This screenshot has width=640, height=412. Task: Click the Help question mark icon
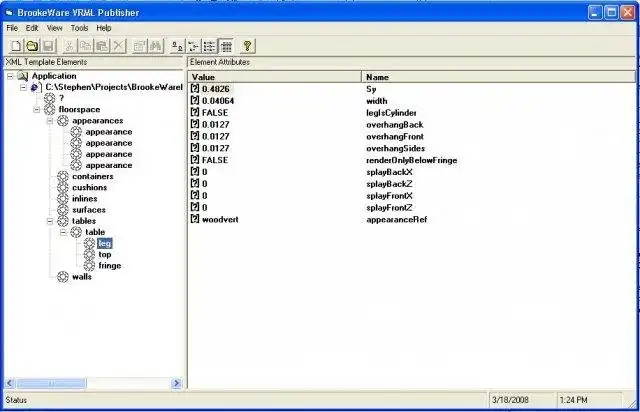(x=247, y=46)
